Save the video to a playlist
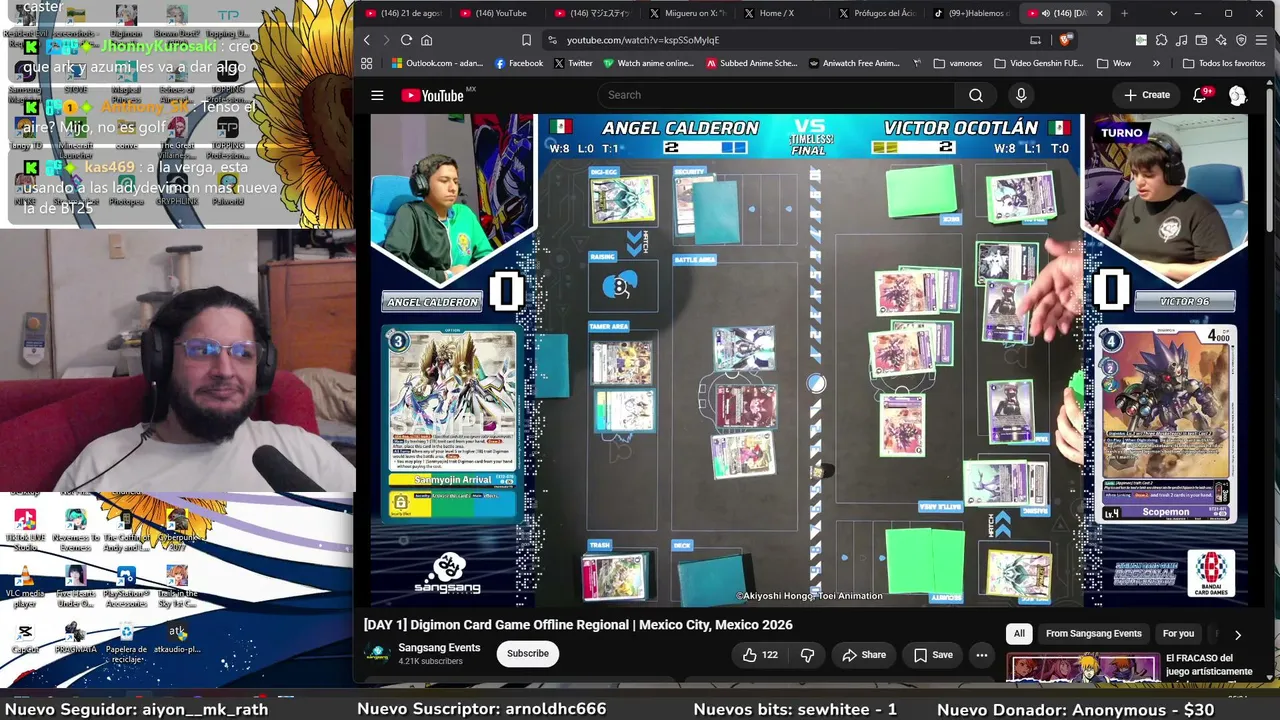Screen dimensions: 1280x720 tap(933, 655)
